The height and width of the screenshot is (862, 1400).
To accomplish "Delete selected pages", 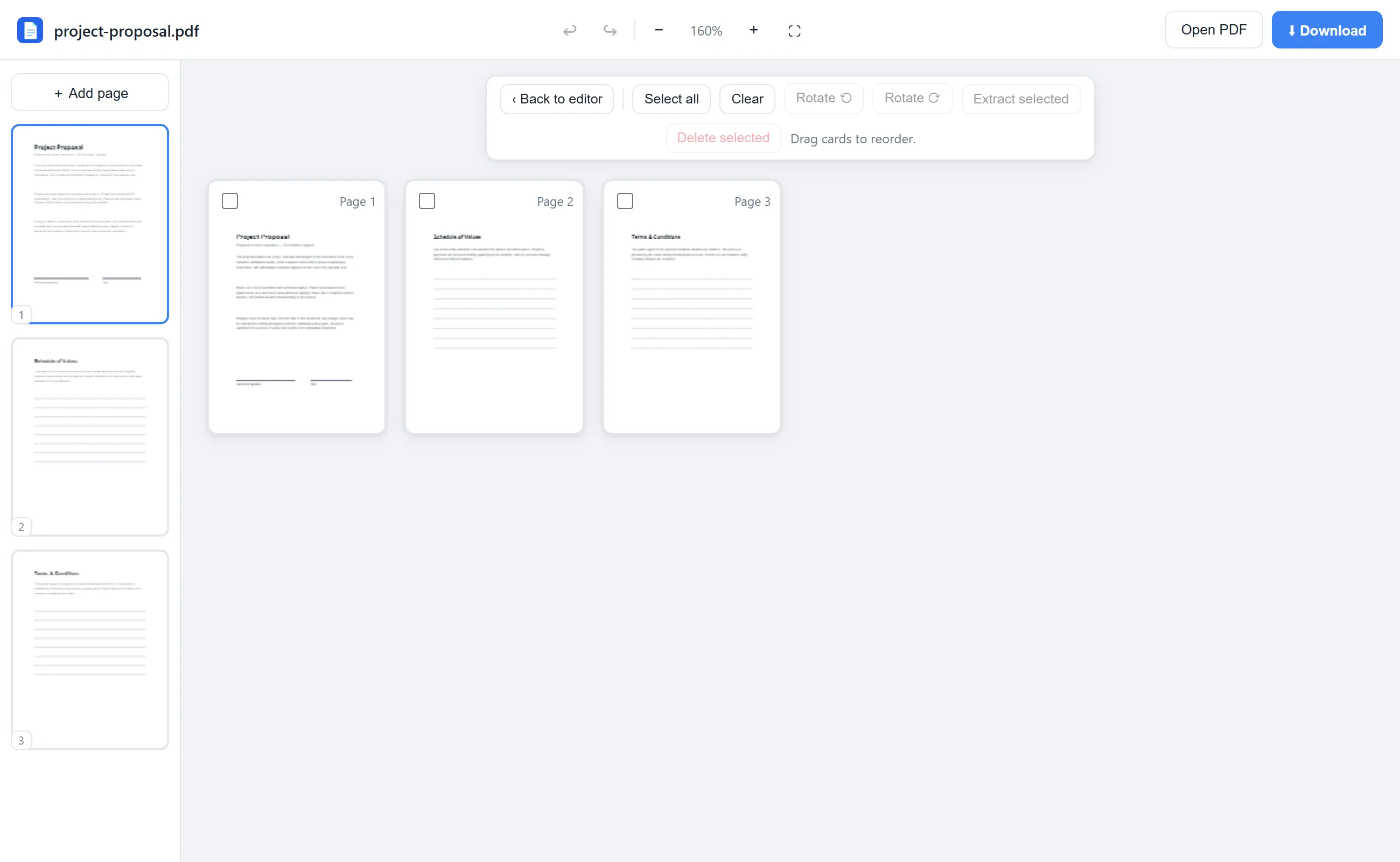I will (723, 138).
